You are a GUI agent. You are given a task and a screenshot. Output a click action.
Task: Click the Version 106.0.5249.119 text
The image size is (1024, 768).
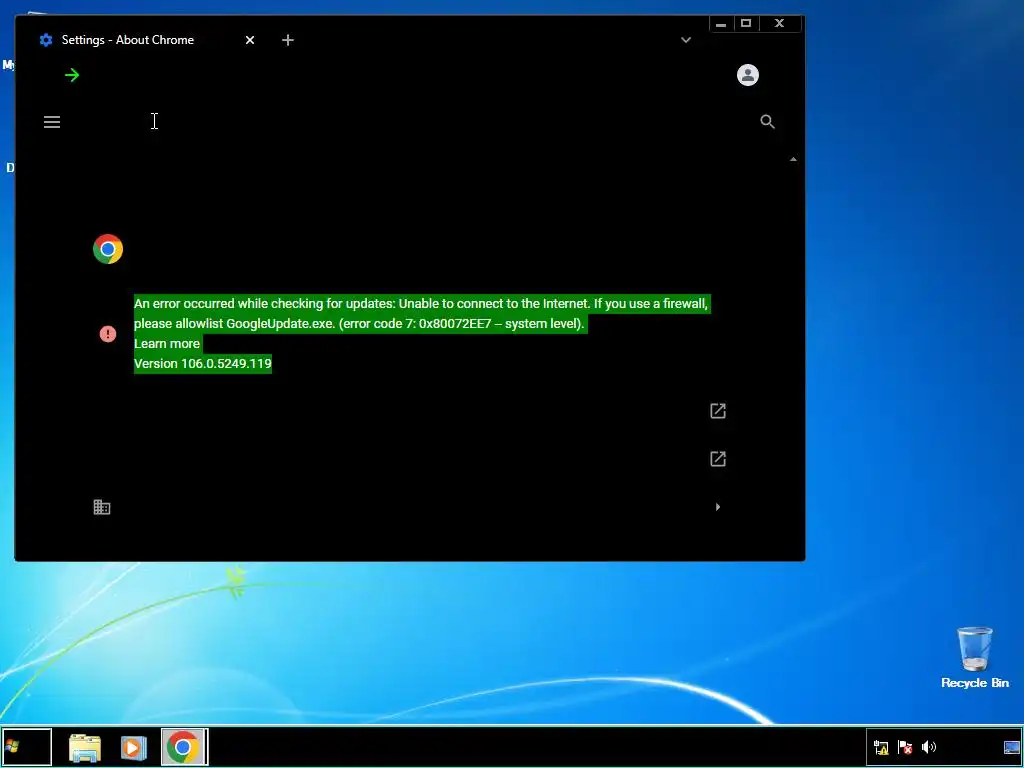tap(203, 364)
